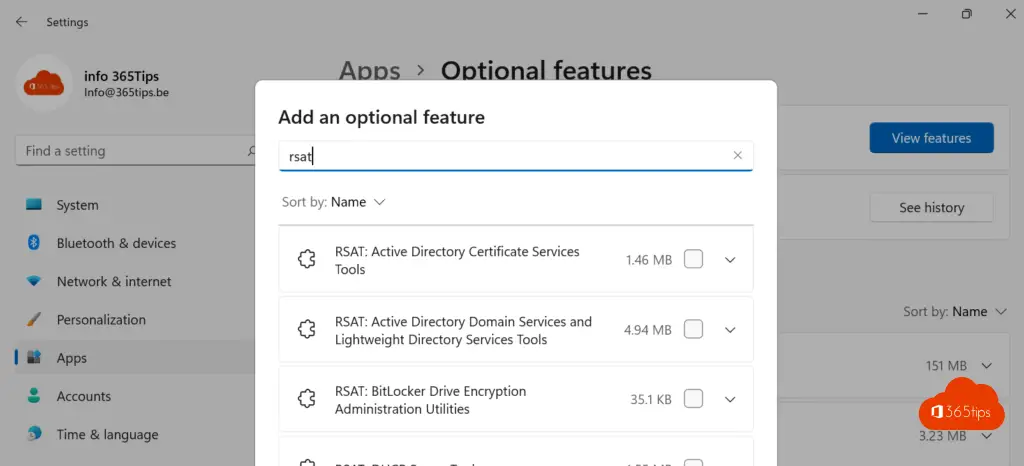
Task: Click the See history button
Action: (931, 208)
